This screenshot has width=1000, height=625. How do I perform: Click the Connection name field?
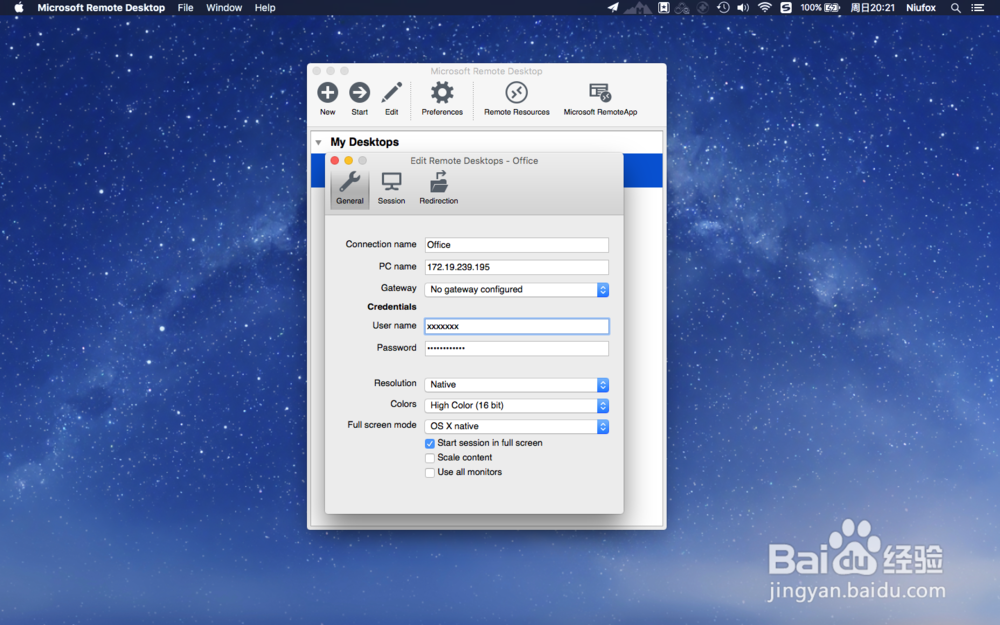[x=517, y=245]
